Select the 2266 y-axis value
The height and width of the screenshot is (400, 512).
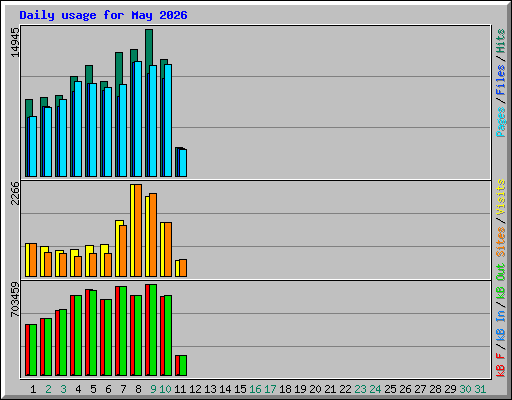click(x=15, y=193)
